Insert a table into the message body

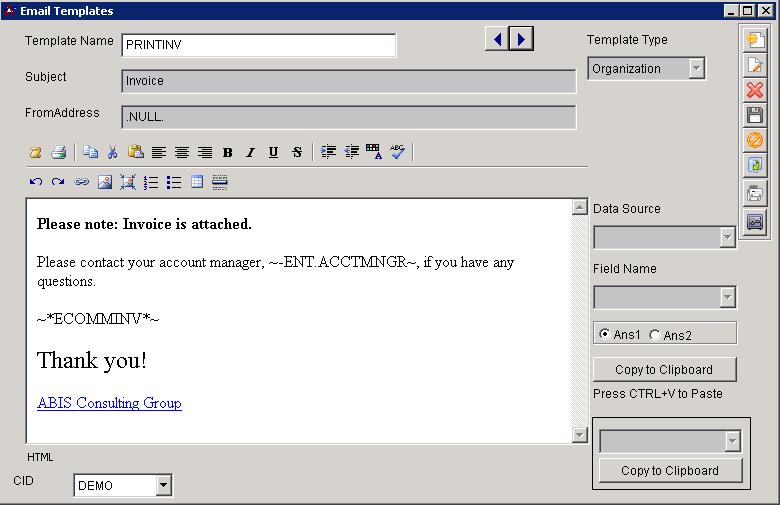pyautogui.click(x=197, y=182)
